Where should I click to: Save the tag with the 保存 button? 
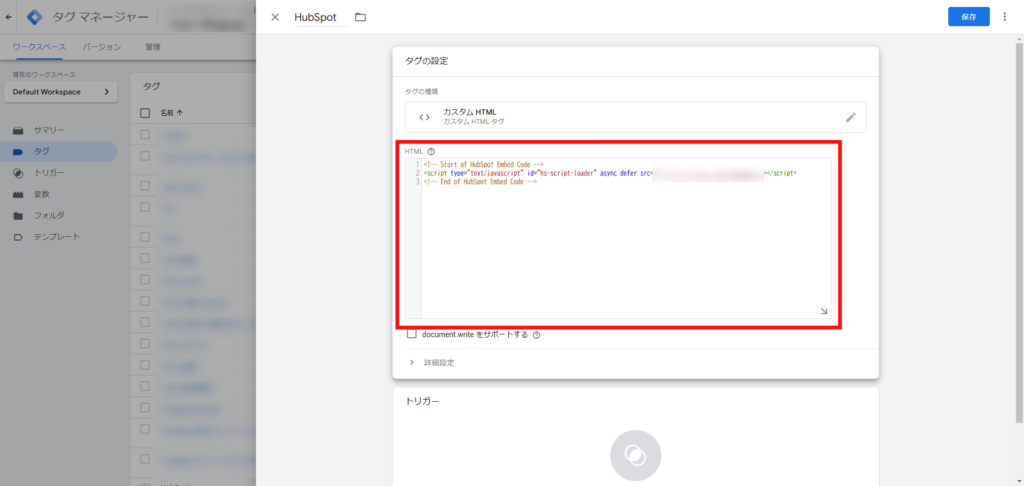coord(968,17)
